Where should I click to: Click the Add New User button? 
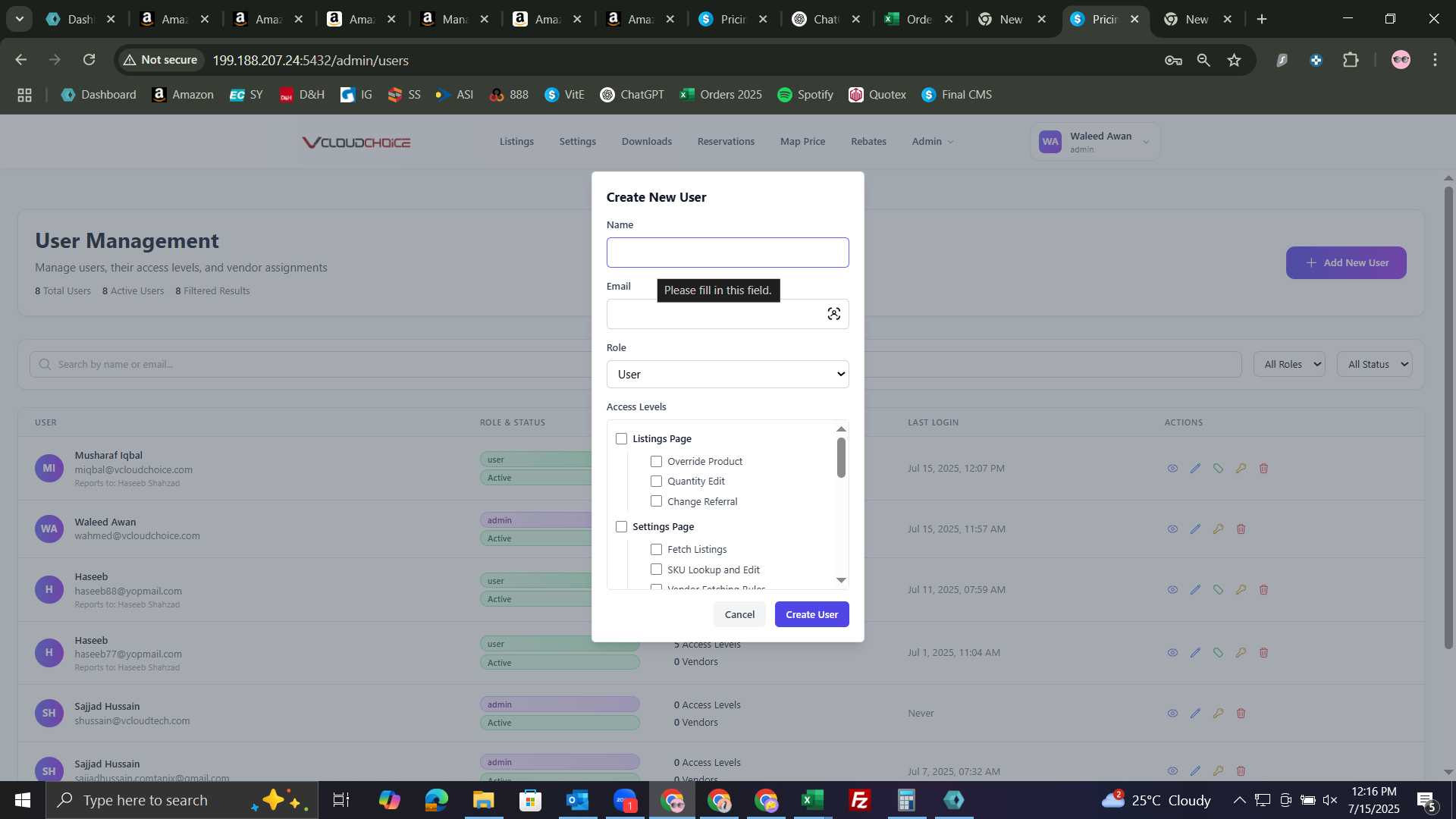pyautogui.click(x=1346, y=263)
